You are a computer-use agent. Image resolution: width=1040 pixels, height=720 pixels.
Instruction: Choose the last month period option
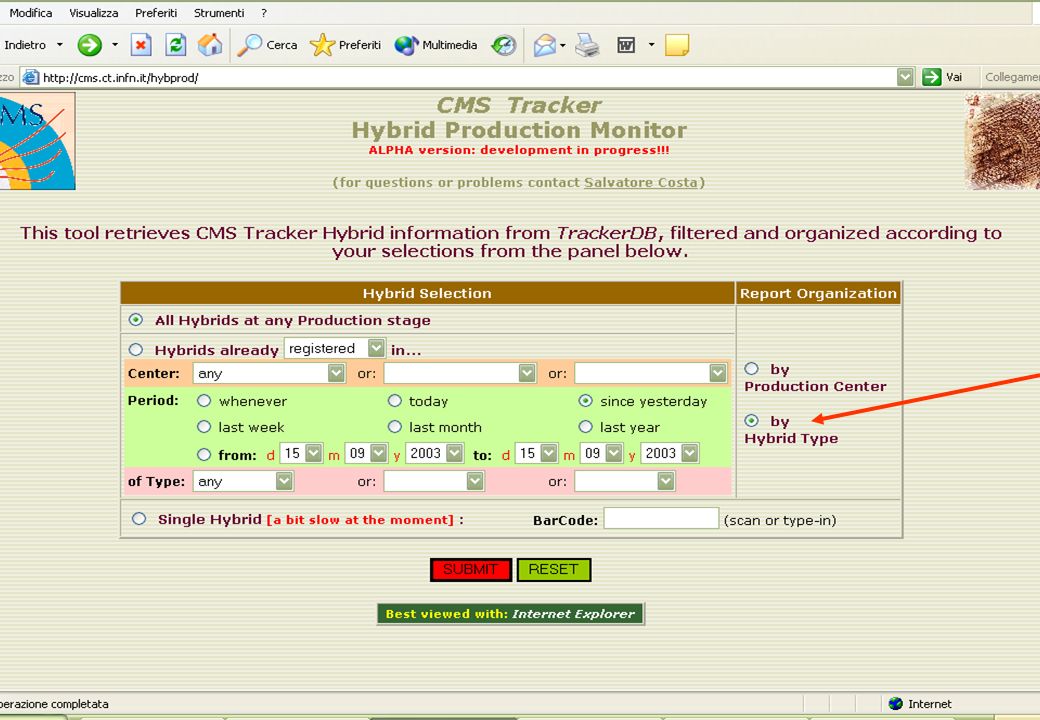coord(395,427)
